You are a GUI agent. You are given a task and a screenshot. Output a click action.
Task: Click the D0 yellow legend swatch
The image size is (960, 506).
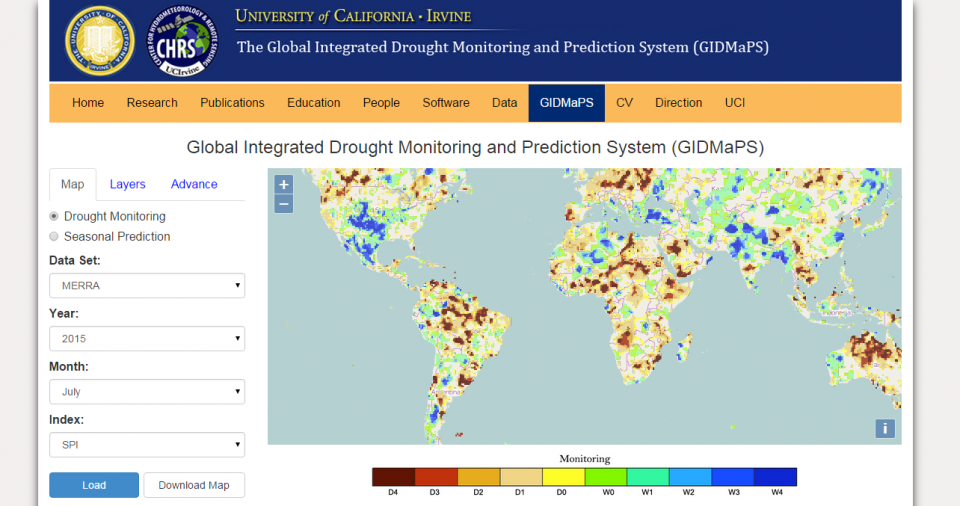click(563, 477)
